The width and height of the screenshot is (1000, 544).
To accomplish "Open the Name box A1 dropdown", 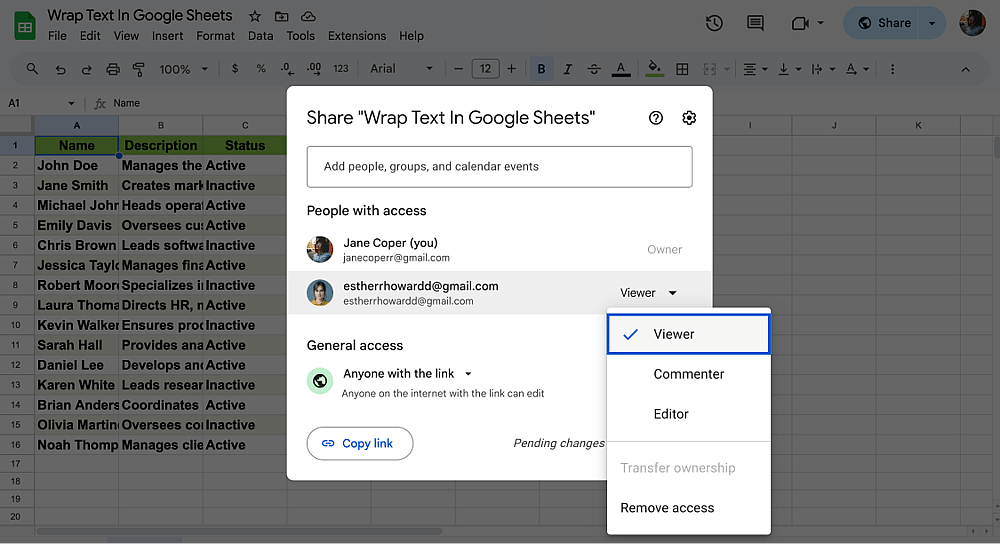I will coord(71,103).
